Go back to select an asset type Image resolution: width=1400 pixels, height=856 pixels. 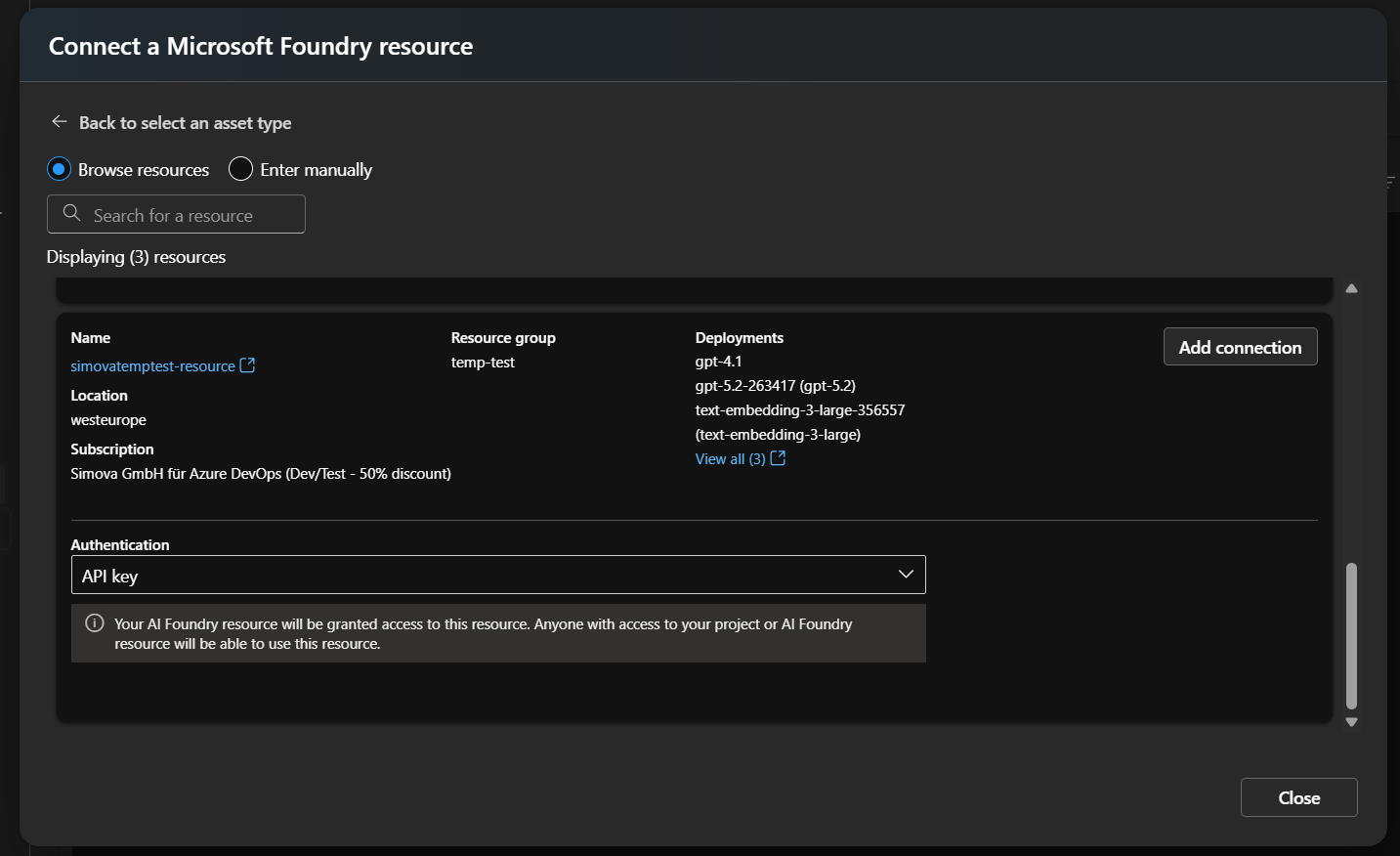click(185, 123)
